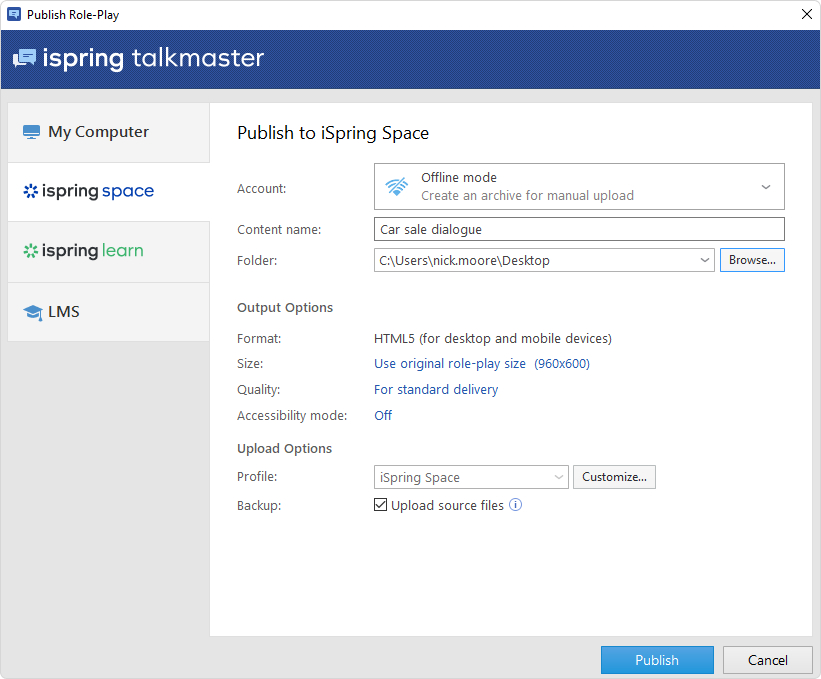The image size is (821, 679).
Task: Click the iSpring Learn logo in the sidebar
Action: point(83,251)
